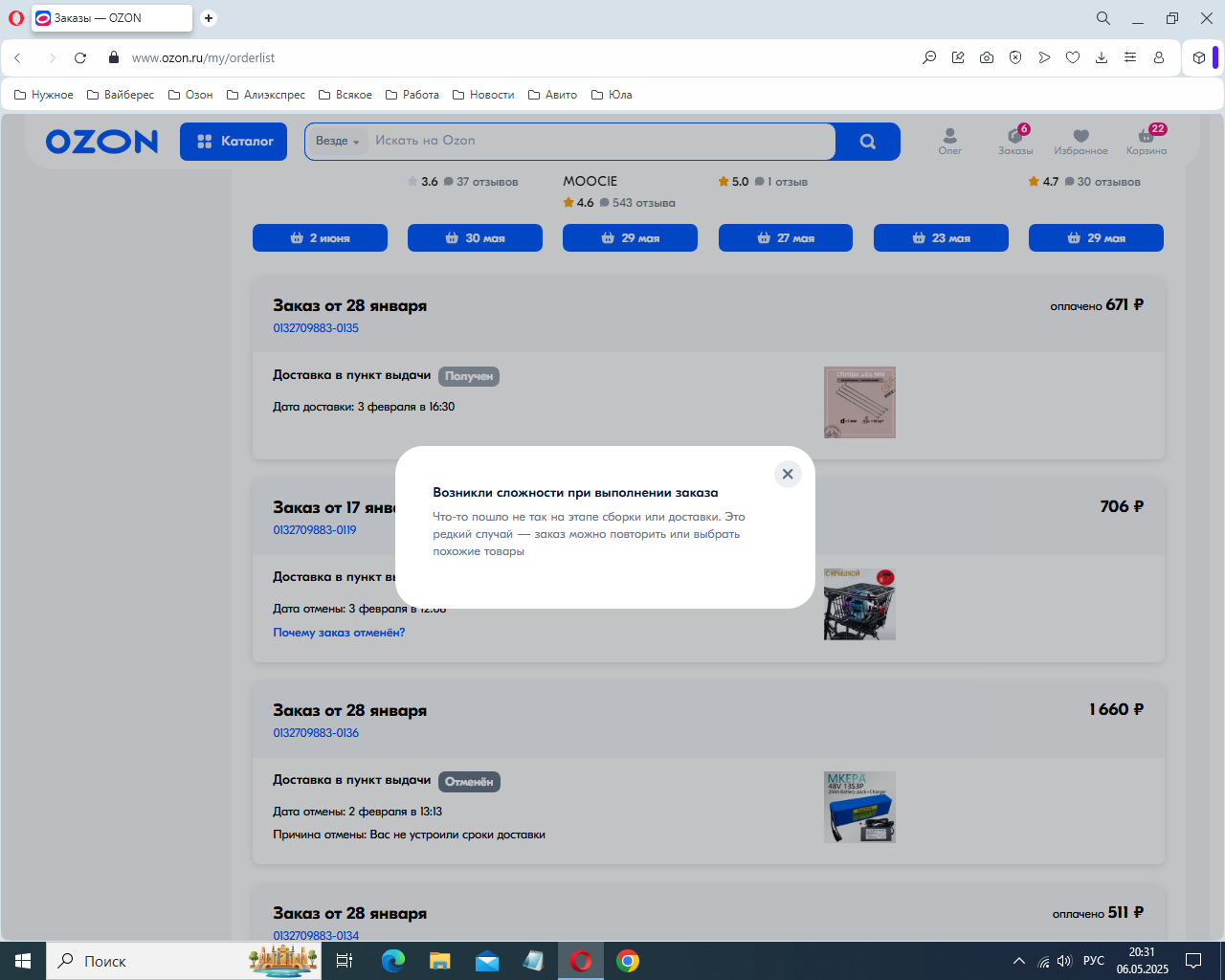Open the Корзина cart icon
This screenshot has height=980, width=1225.
point(1146,141)
